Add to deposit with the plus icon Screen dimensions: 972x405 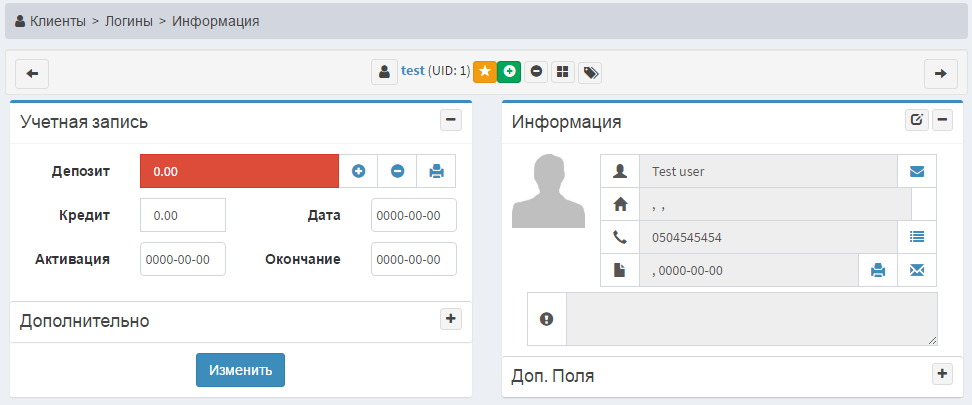358,171
